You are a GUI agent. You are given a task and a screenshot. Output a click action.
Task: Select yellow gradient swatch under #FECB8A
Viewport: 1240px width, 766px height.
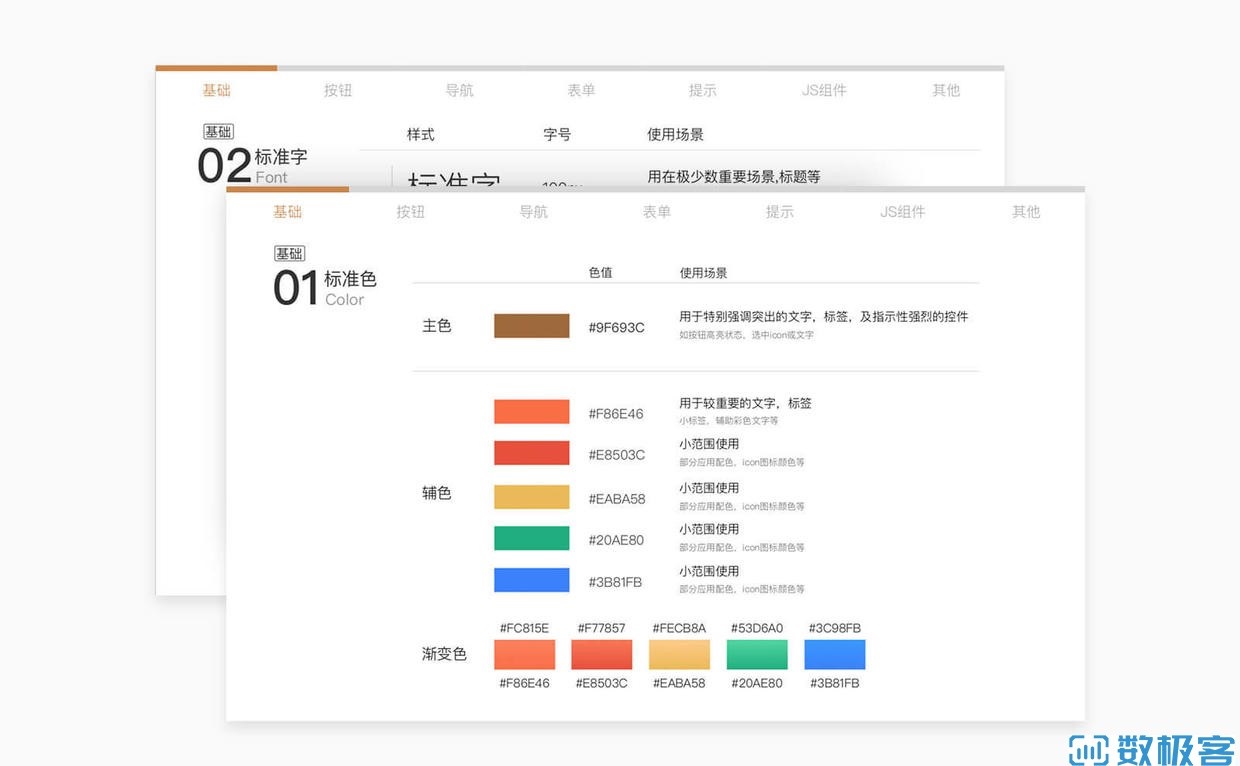coord(679,655)
